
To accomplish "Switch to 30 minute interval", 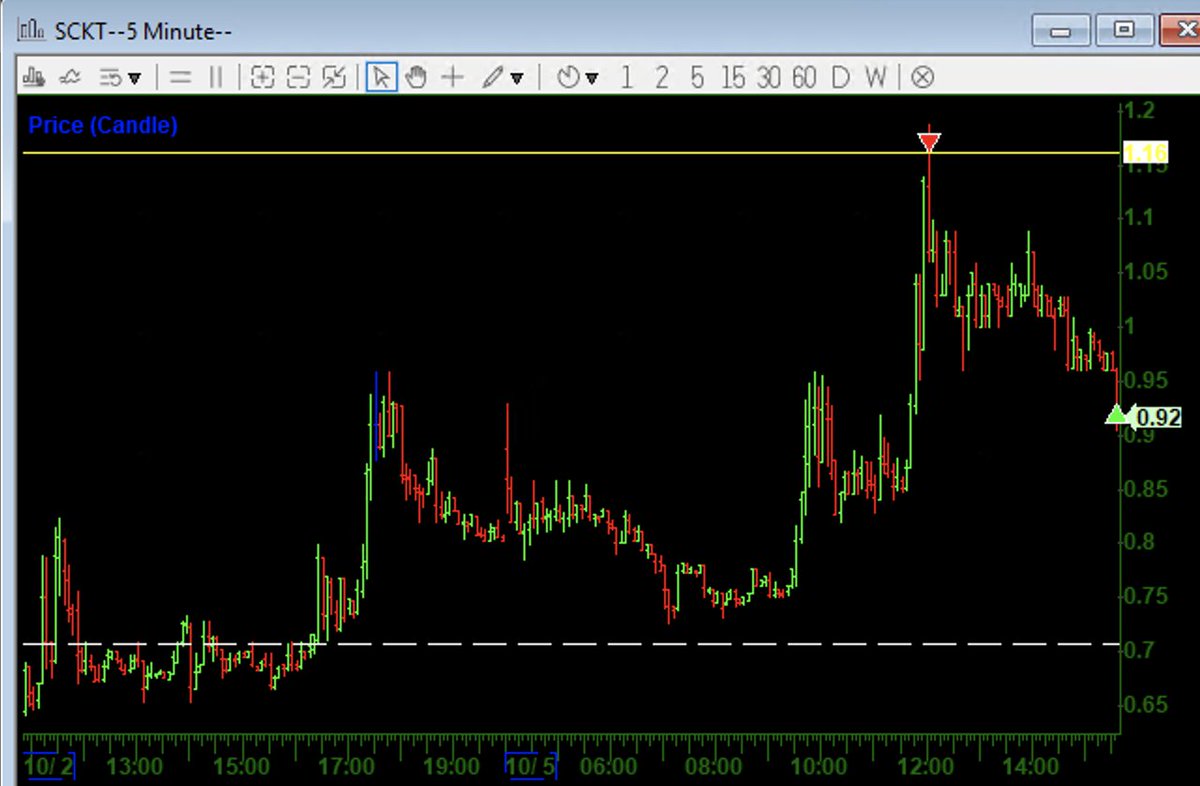I will click(x=768, y=77).
